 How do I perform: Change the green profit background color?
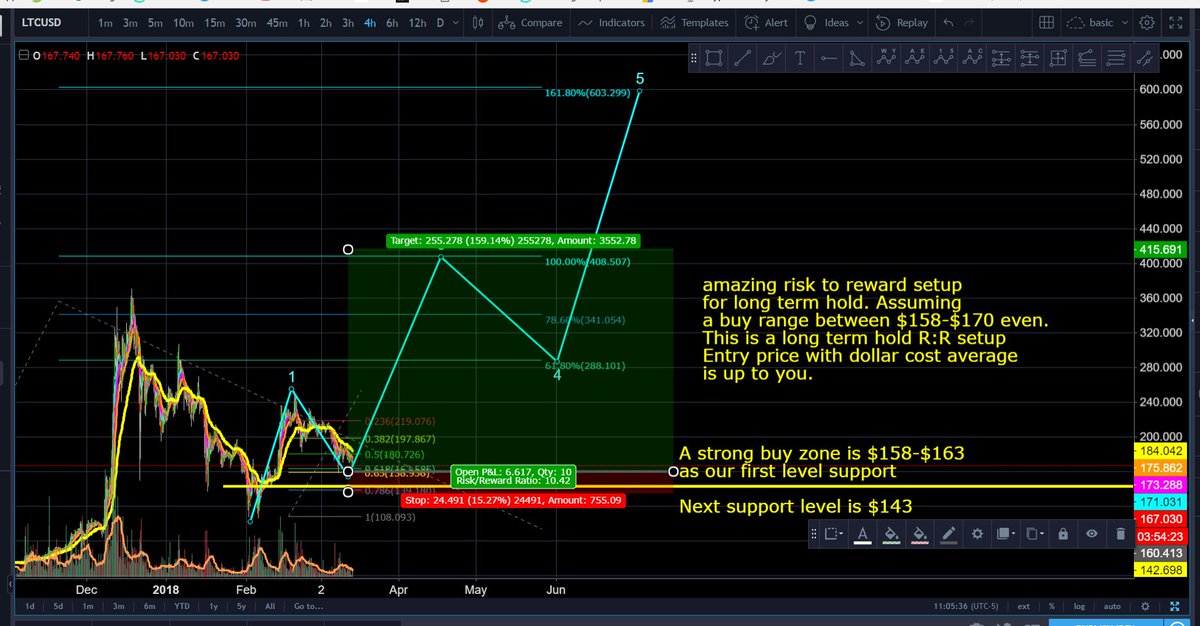point(890,534)
